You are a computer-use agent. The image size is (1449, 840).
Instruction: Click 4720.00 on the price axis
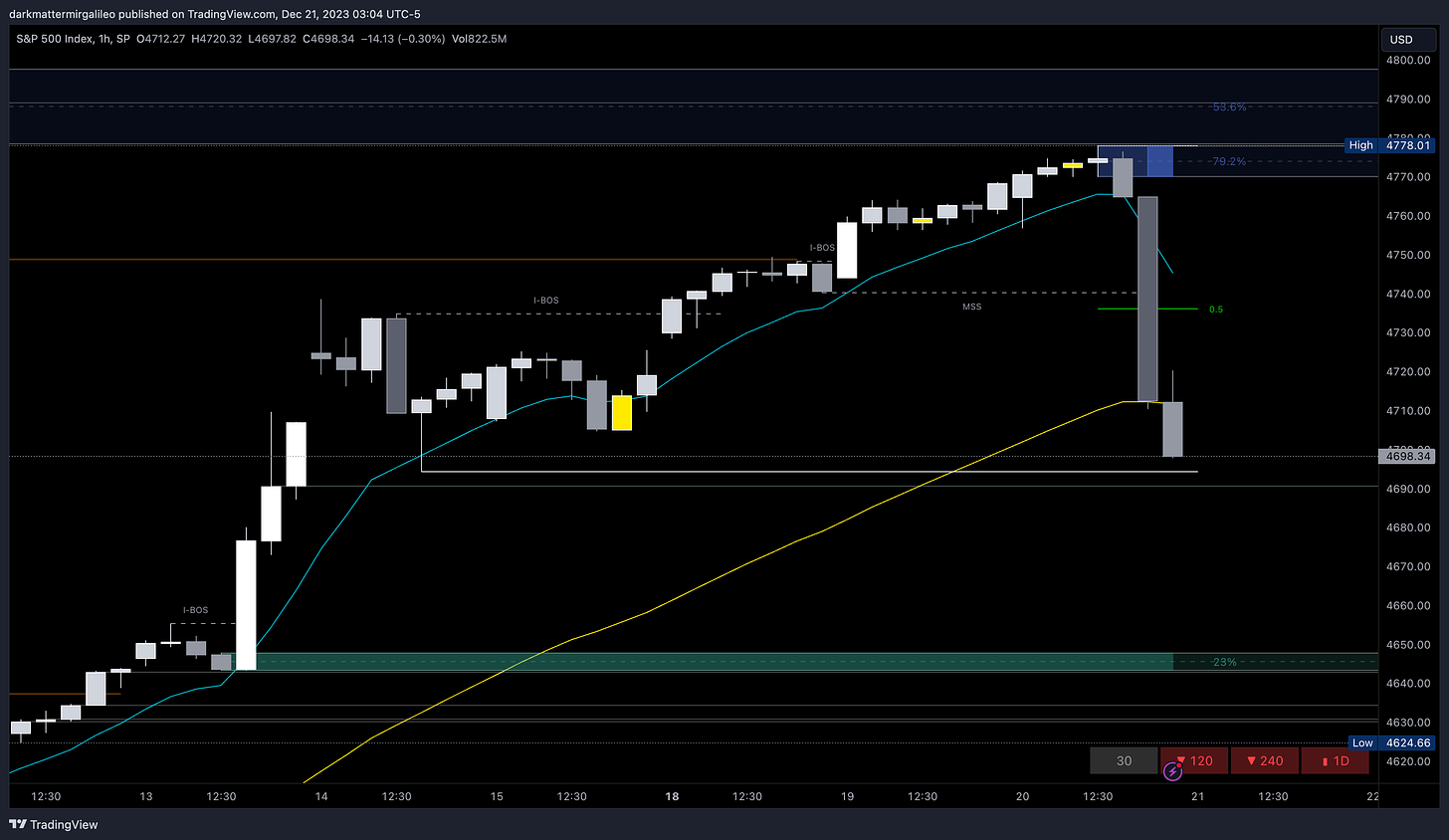[x=1408, y=371]
